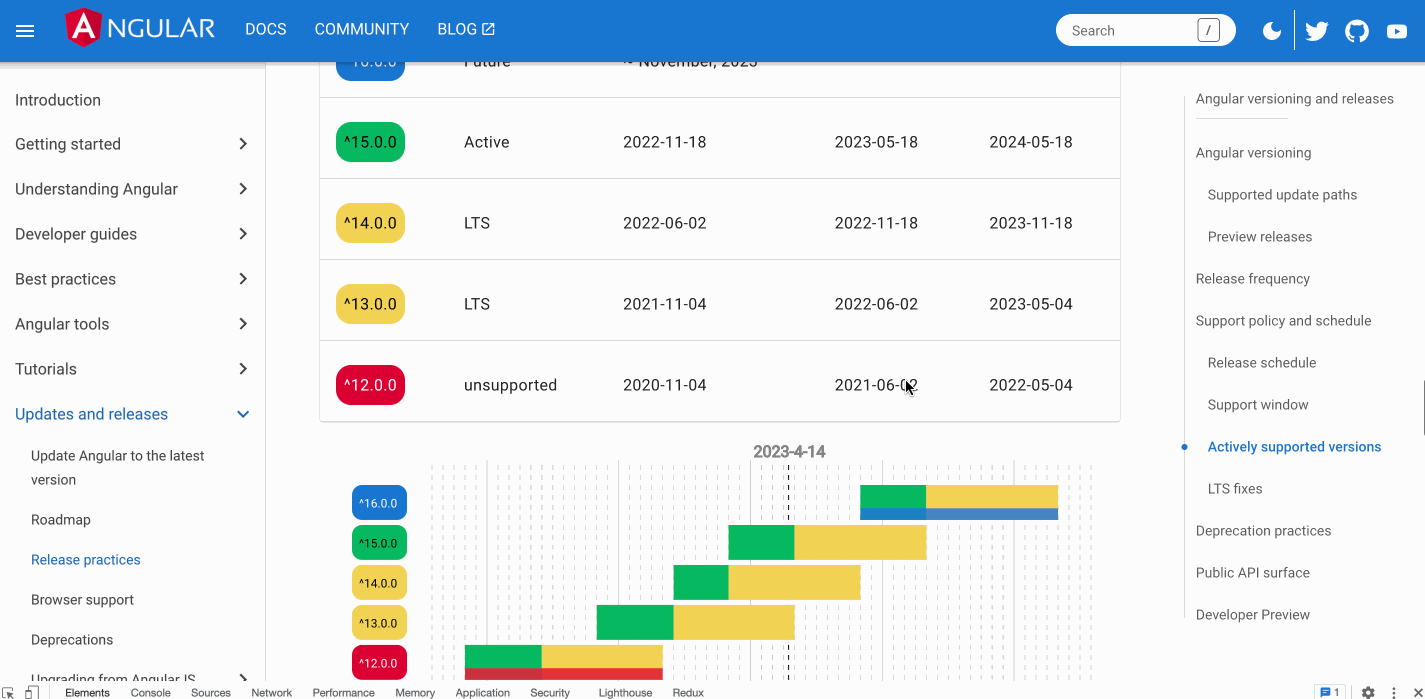
Task: Visit Angular's YouTube channel
Action: pos(1396,30)
